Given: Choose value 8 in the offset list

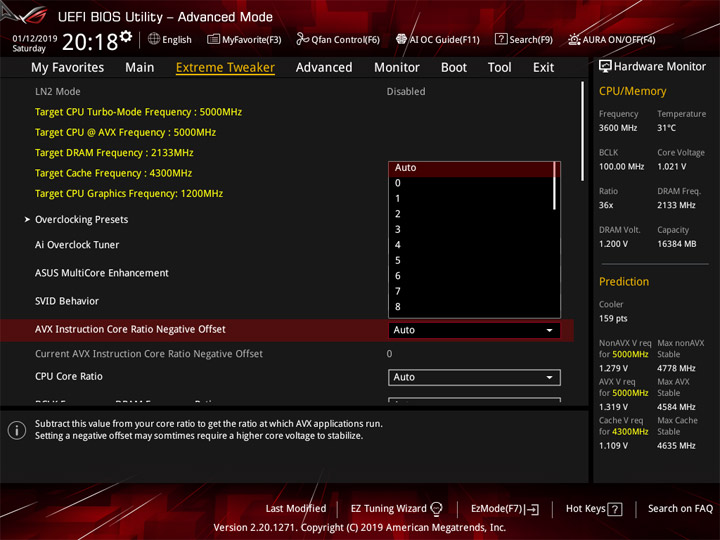Looking at the screenshot, I should [471, 307].
